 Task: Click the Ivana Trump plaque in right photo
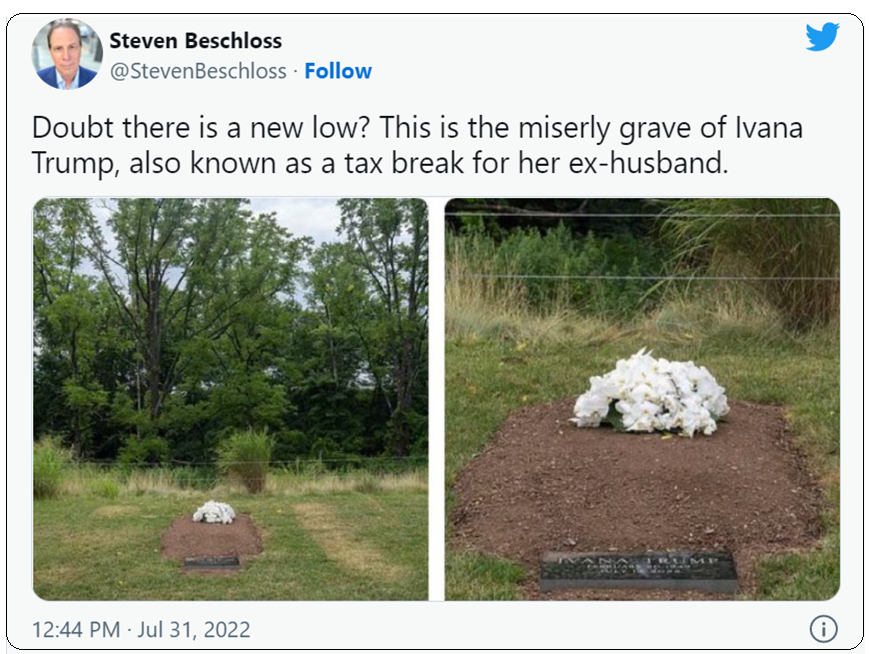click(x=638, y=571)
